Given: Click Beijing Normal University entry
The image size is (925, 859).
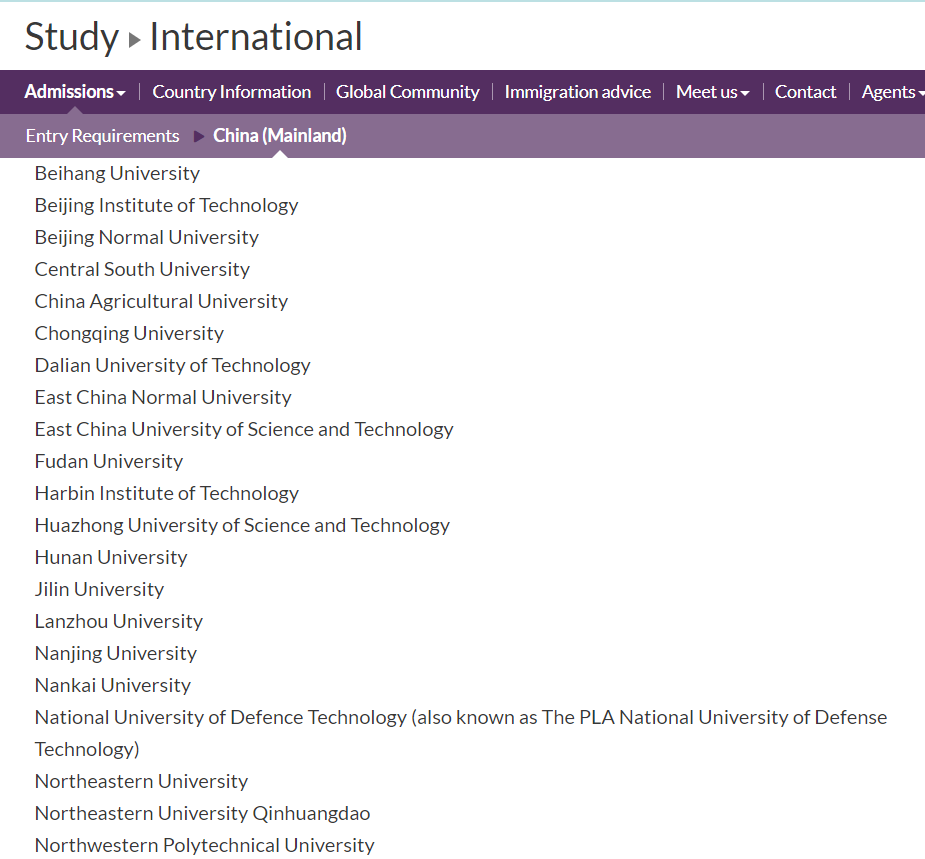Looking at the screenshot, I should click(147, 237).
